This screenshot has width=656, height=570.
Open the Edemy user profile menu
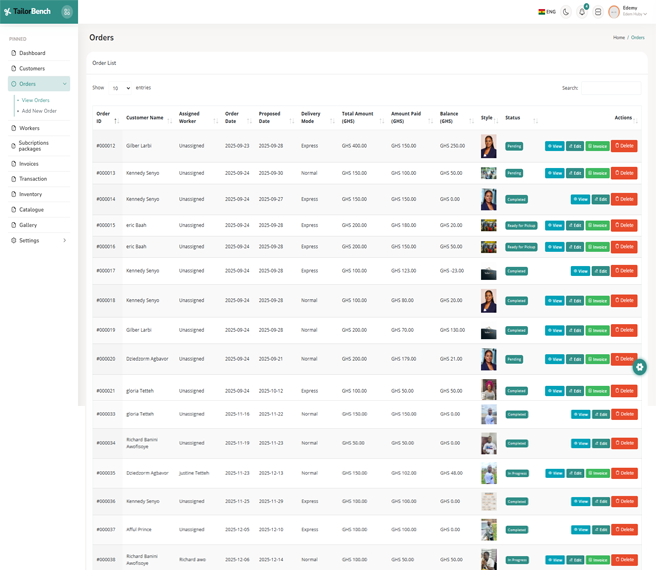point(627,12)
